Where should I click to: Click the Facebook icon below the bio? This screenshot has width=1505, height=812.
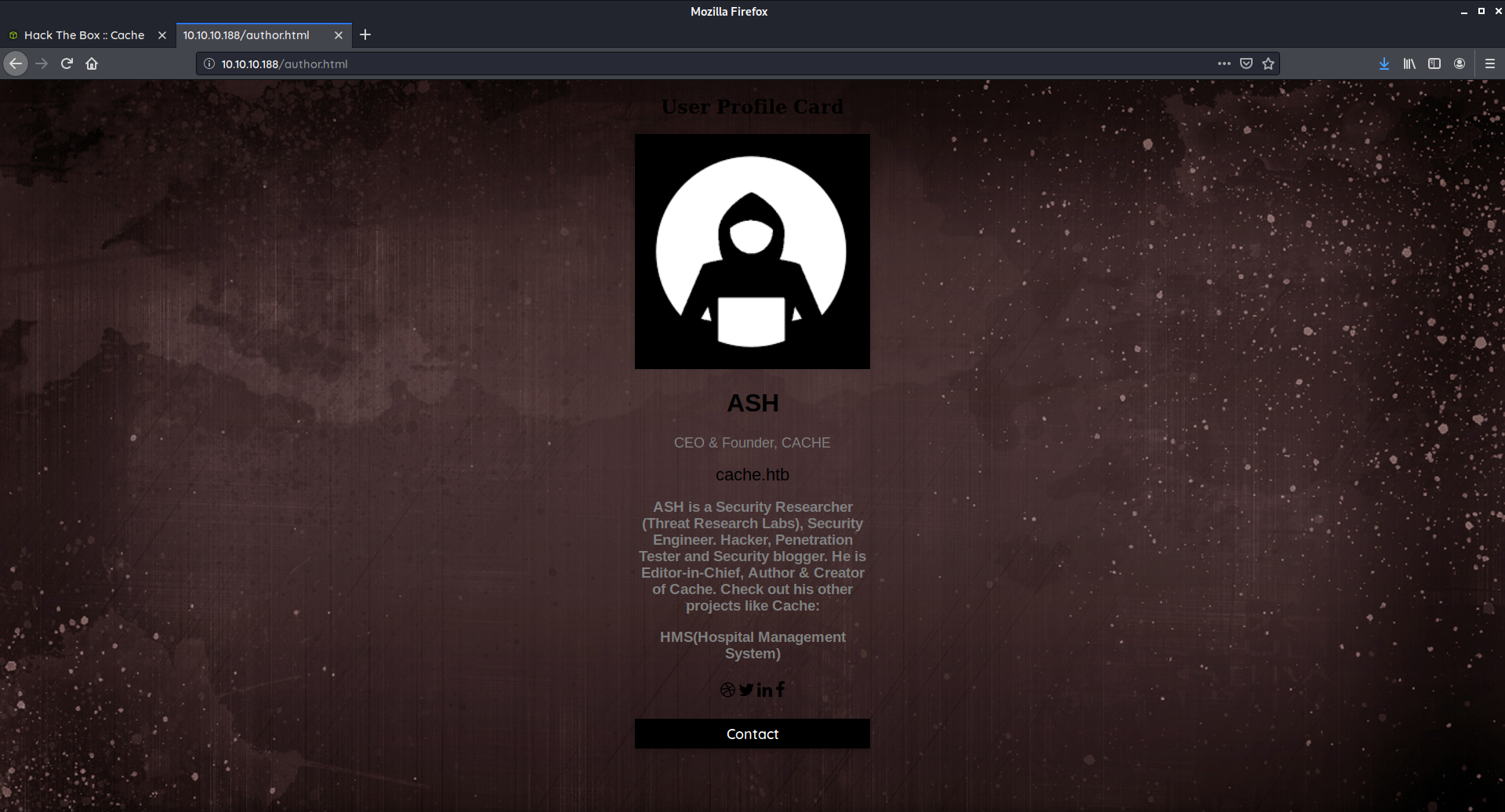click(x=781, y=690)
